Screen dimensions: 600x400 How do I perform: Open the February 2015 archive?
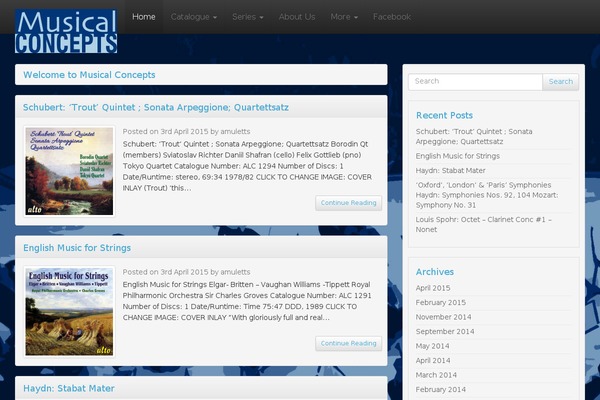point(441,302)
